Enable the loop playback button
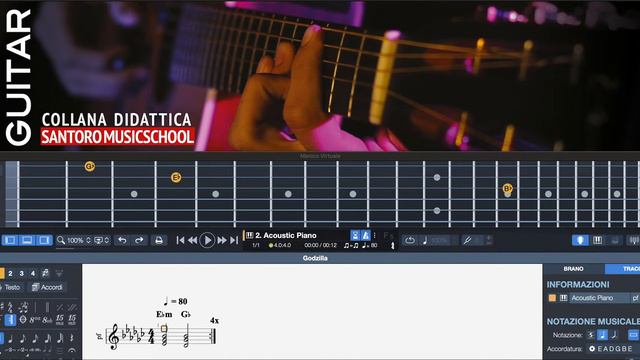The height and width of the screenshot is (360, 640). 410,240
